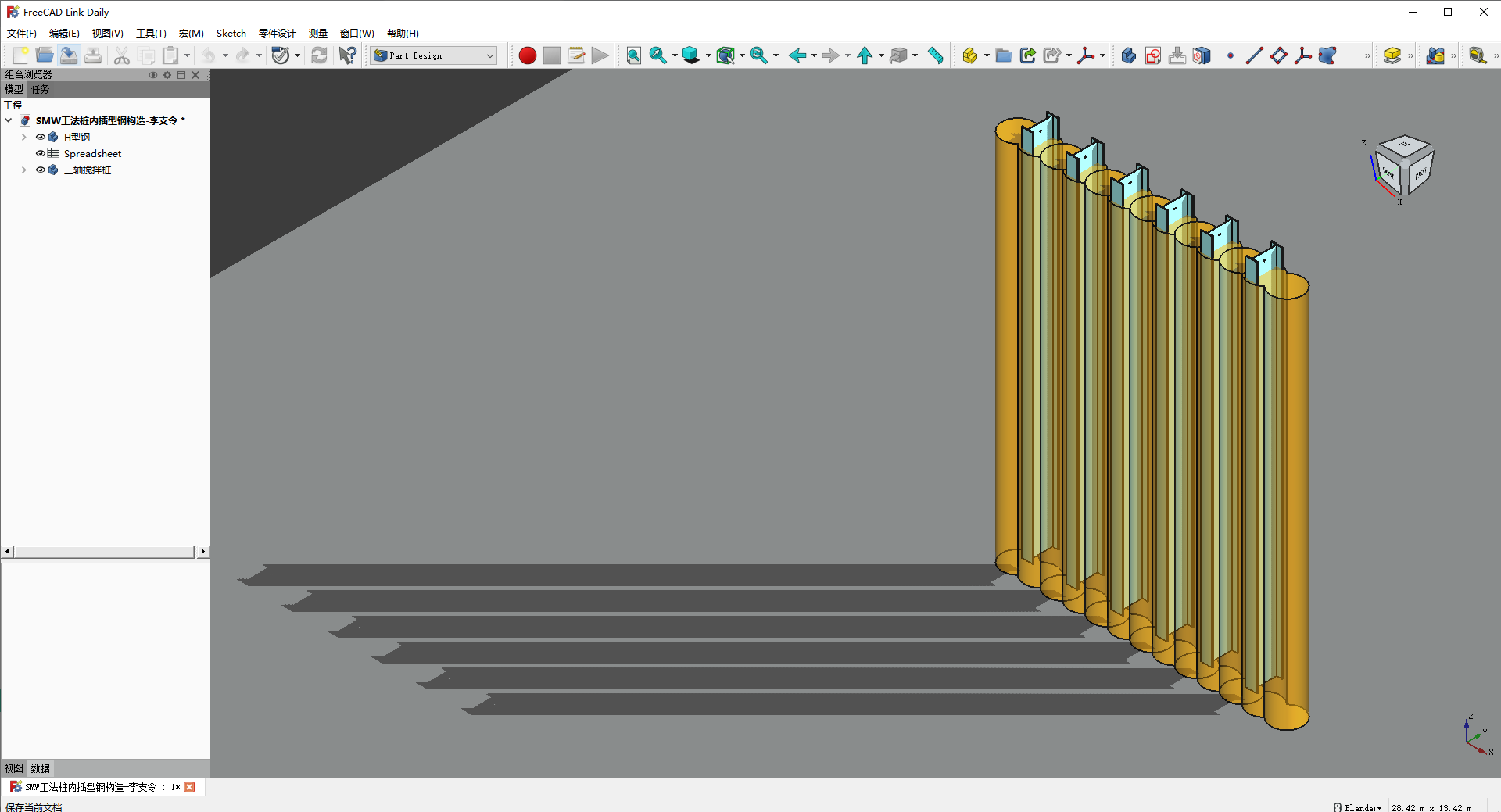Click the Map sketch to face icon
The width and height of the screenshot is (1501, 812).
pos(1202,55)
